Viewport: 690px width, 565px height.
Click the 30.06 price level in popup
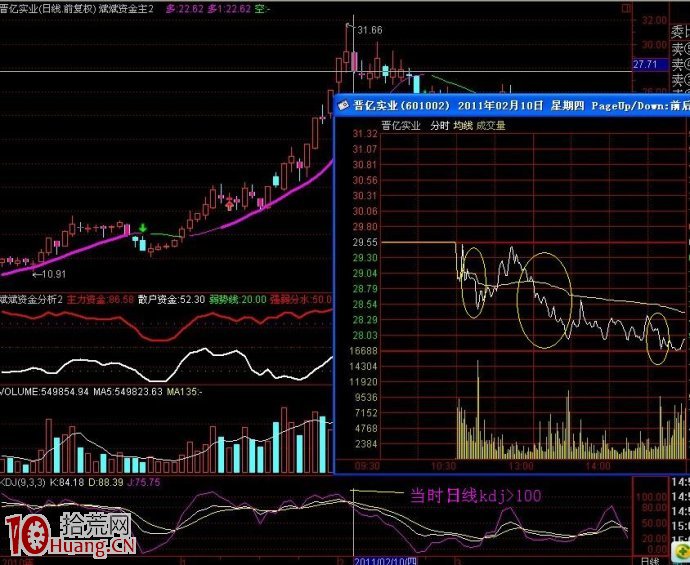365,211
